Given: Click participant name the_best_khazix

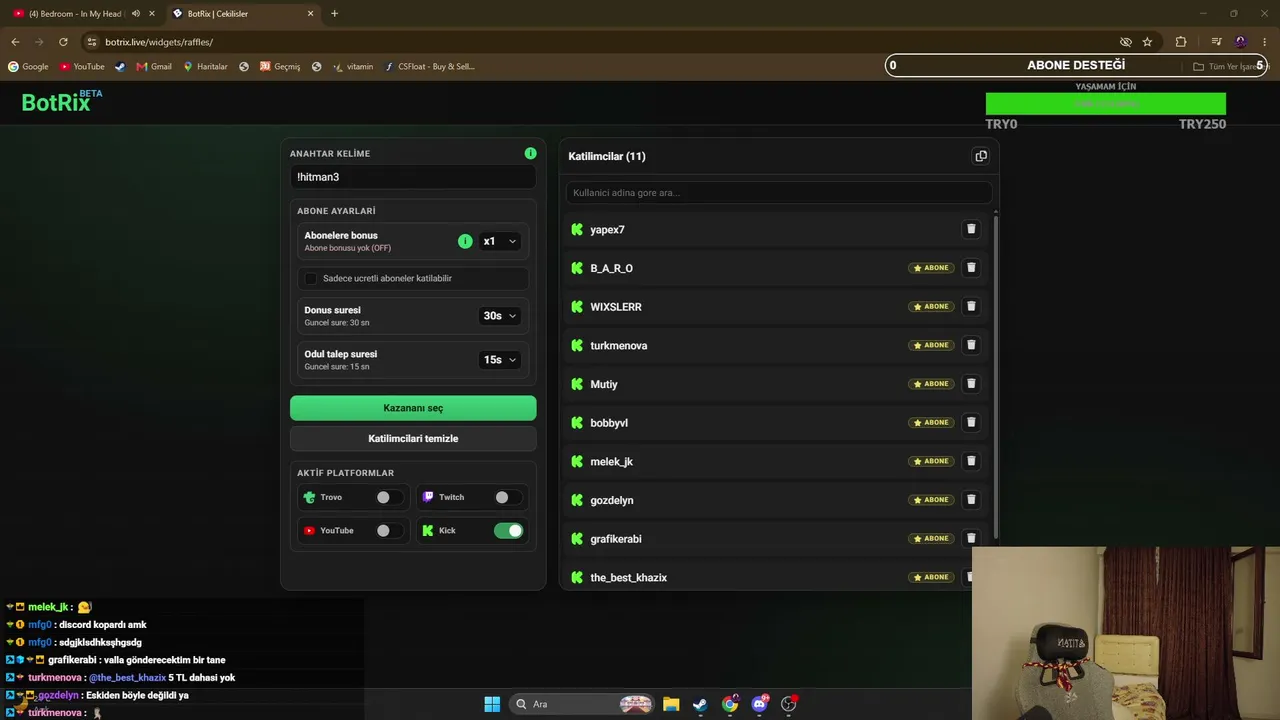Looking at the screenshot, I should (628, 578).
